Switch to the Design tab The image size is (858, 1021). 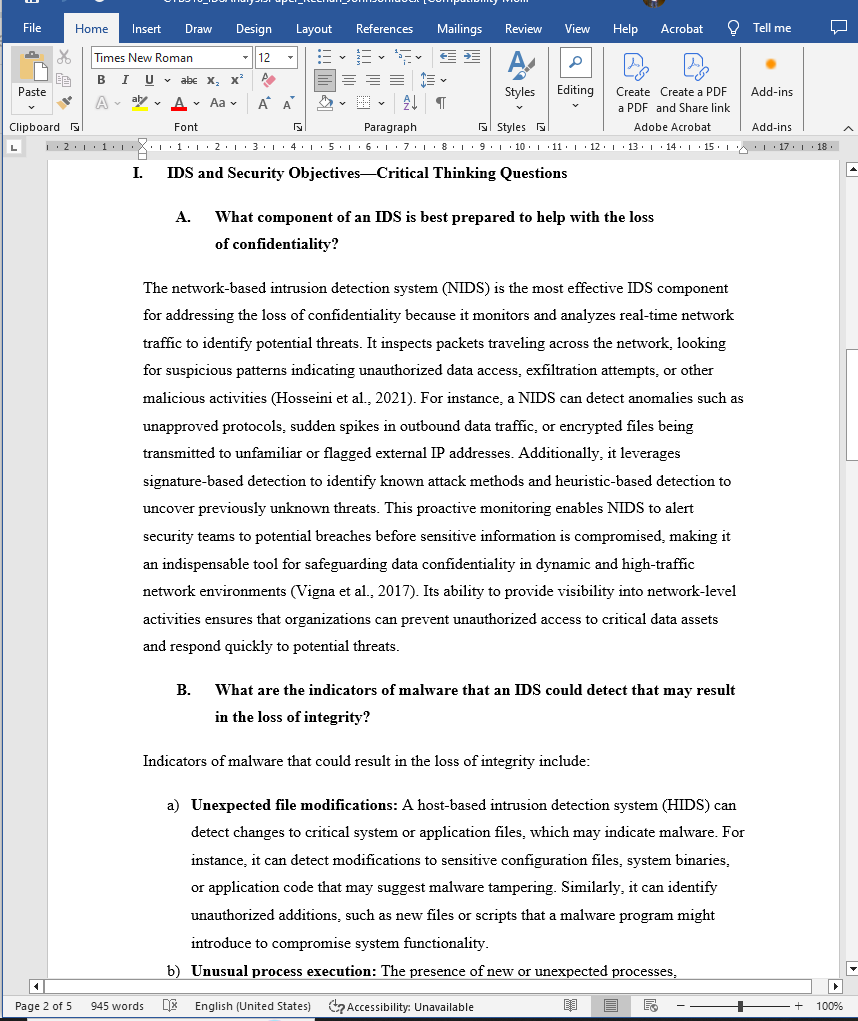tap(254, 29)
